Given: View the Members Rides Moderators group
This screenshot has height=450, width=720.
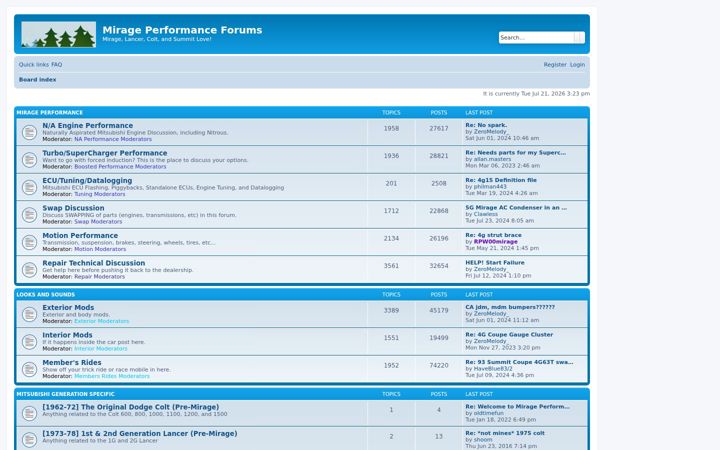Looking at the screenshot, I should coord(112,377).
